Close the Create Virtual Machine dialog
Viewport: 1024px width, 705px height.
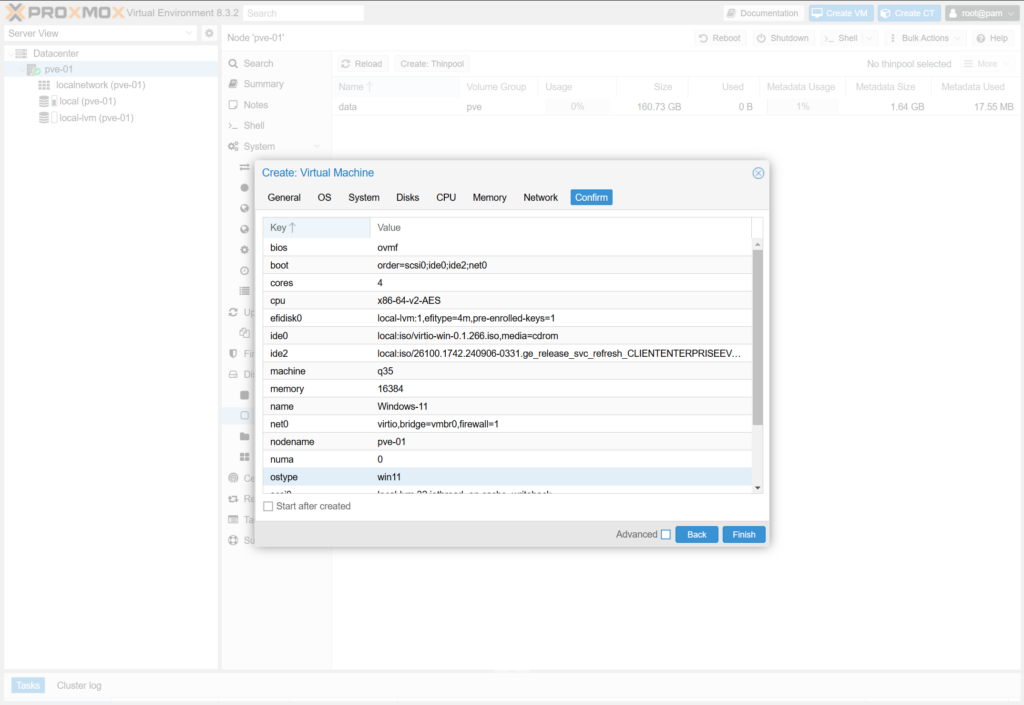[758, 173]
